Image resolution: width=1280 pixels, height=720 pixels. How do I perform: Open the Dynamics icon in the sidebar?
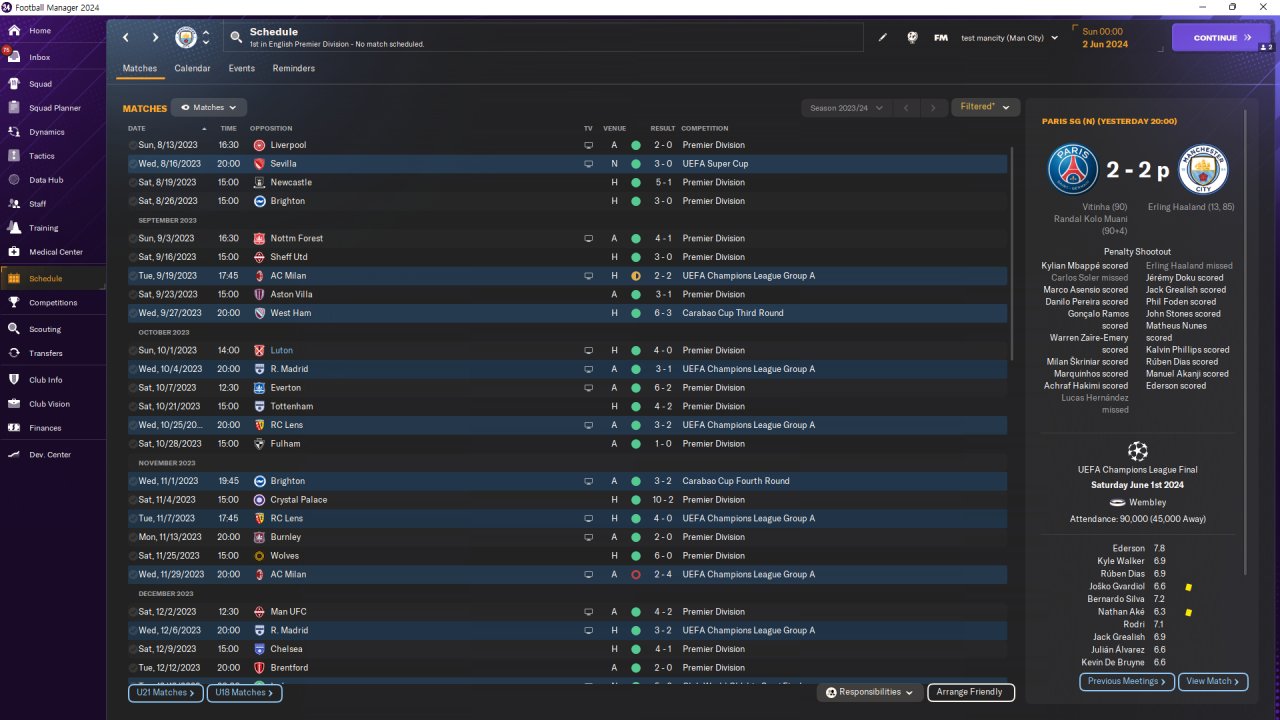[x=14, y=132]
